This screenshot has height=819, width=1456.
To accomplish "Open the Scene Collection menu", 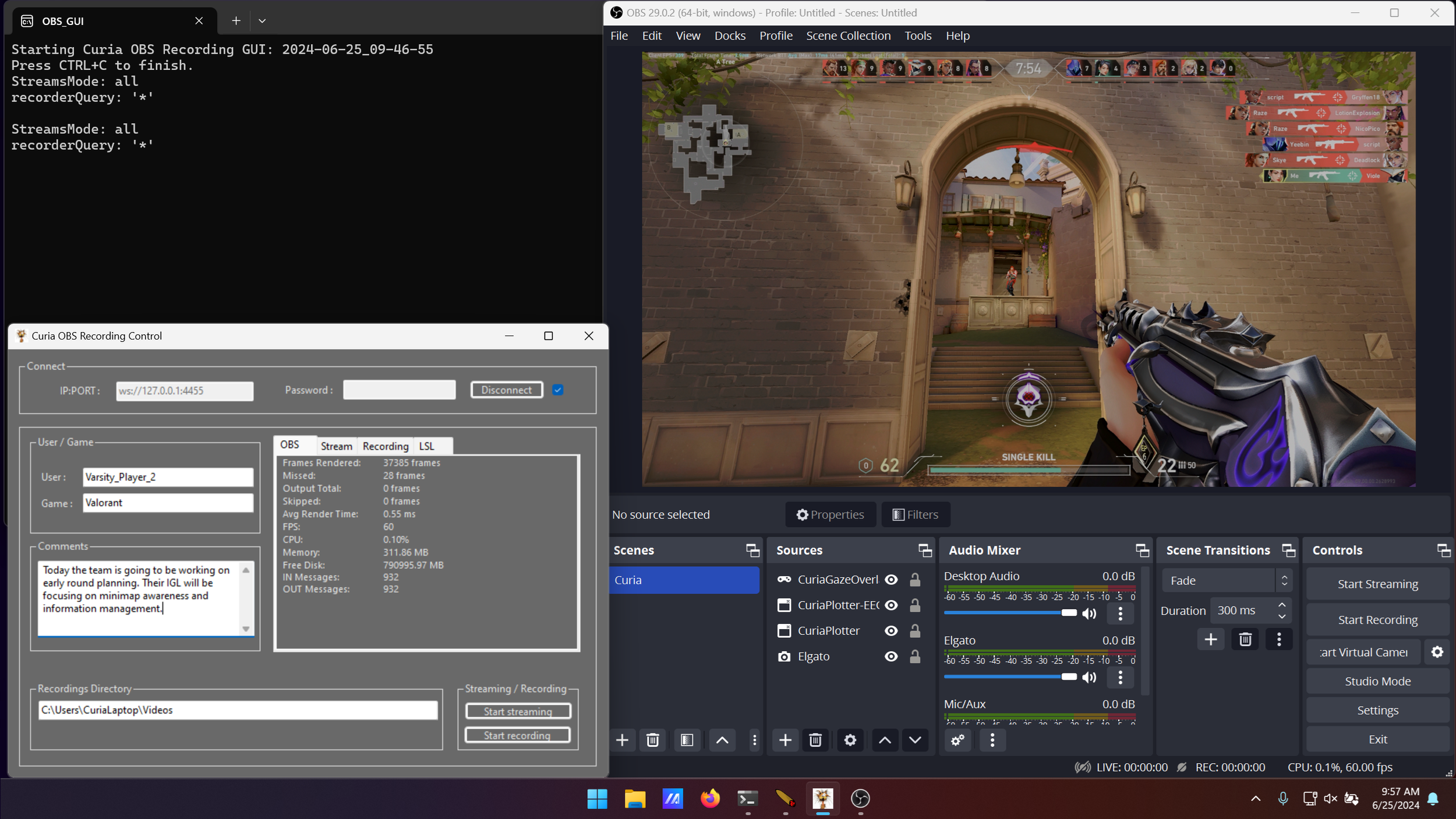I will [848, 36].
